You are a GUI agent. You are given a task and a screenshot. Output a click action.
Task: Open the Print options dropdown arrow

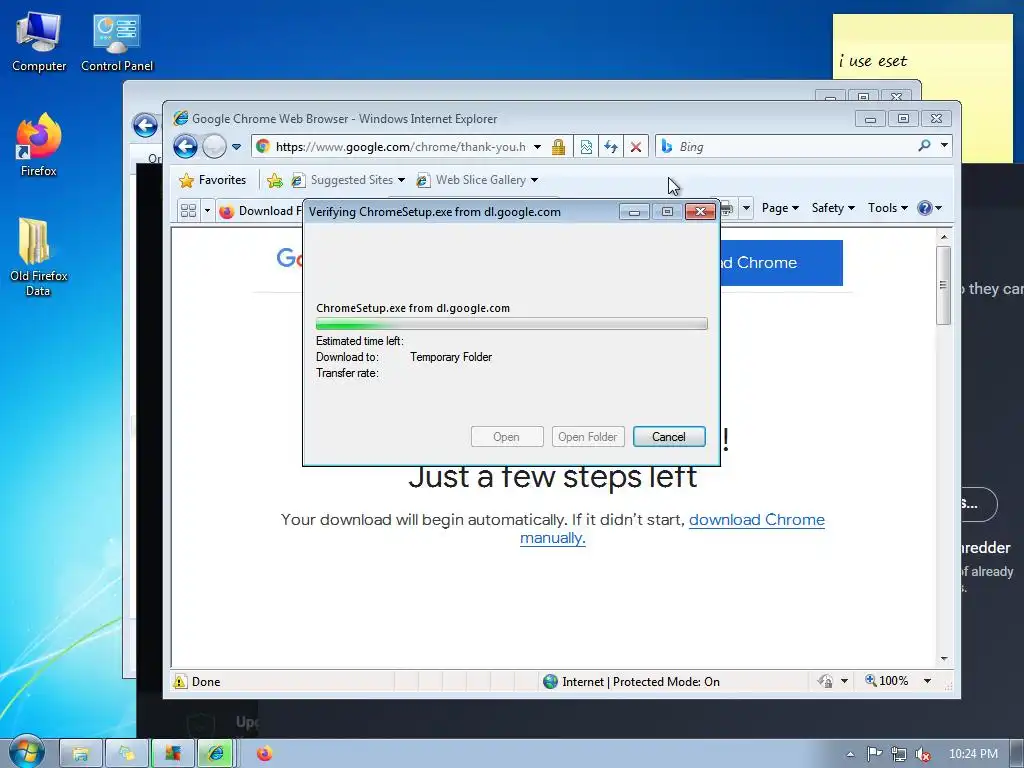[746, 208]
